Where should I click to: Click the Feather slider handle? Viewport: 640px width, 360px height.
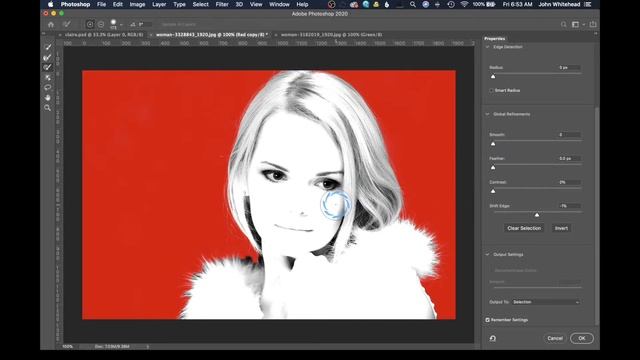[x=493, y=167]
